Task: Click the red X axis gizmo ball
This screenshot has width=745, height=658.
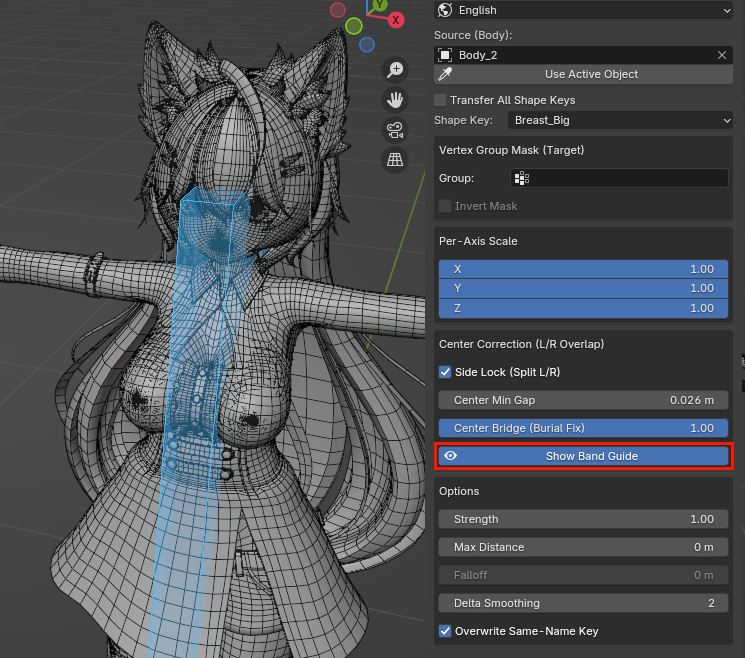Action: pyautogui.click(x=395, y=20)
